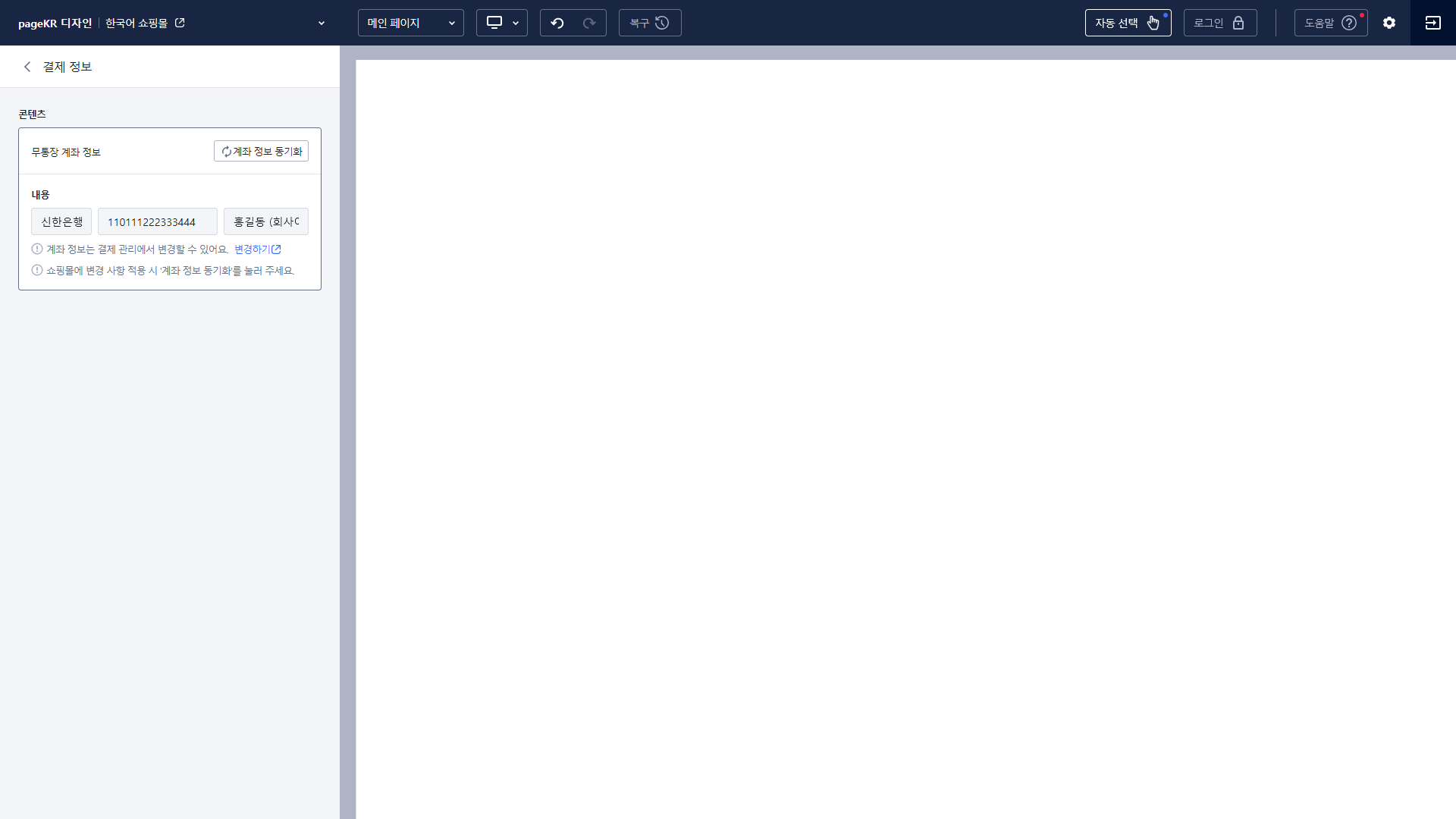Expand the device preview dropdown arrow
Screen dimensions: 1456x819
click(x=516, y=23)
